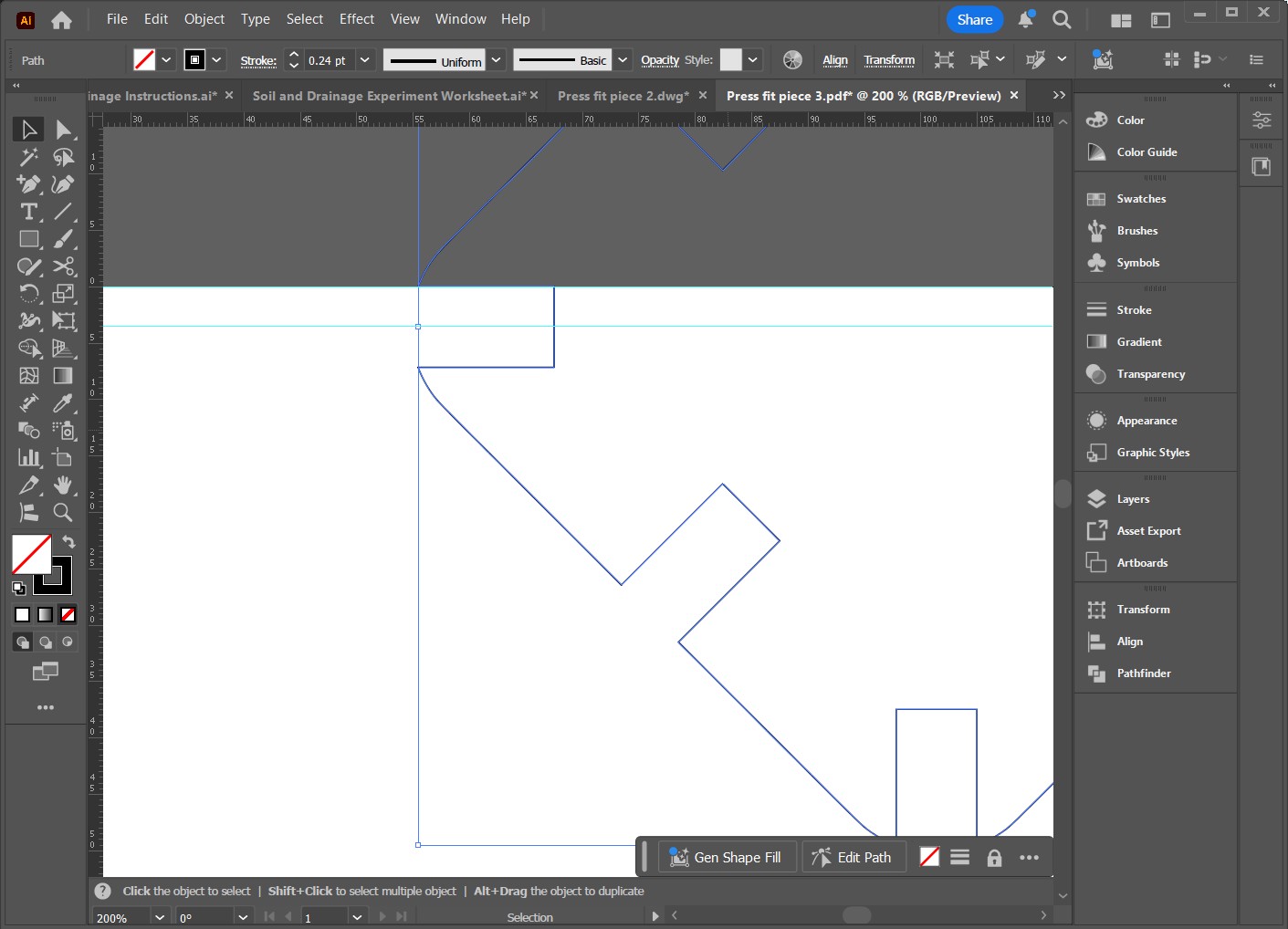Switch to Press fit piece 2.dwg tab
The height and width of the screenshot is (929, 1288).
coord(623,96)
